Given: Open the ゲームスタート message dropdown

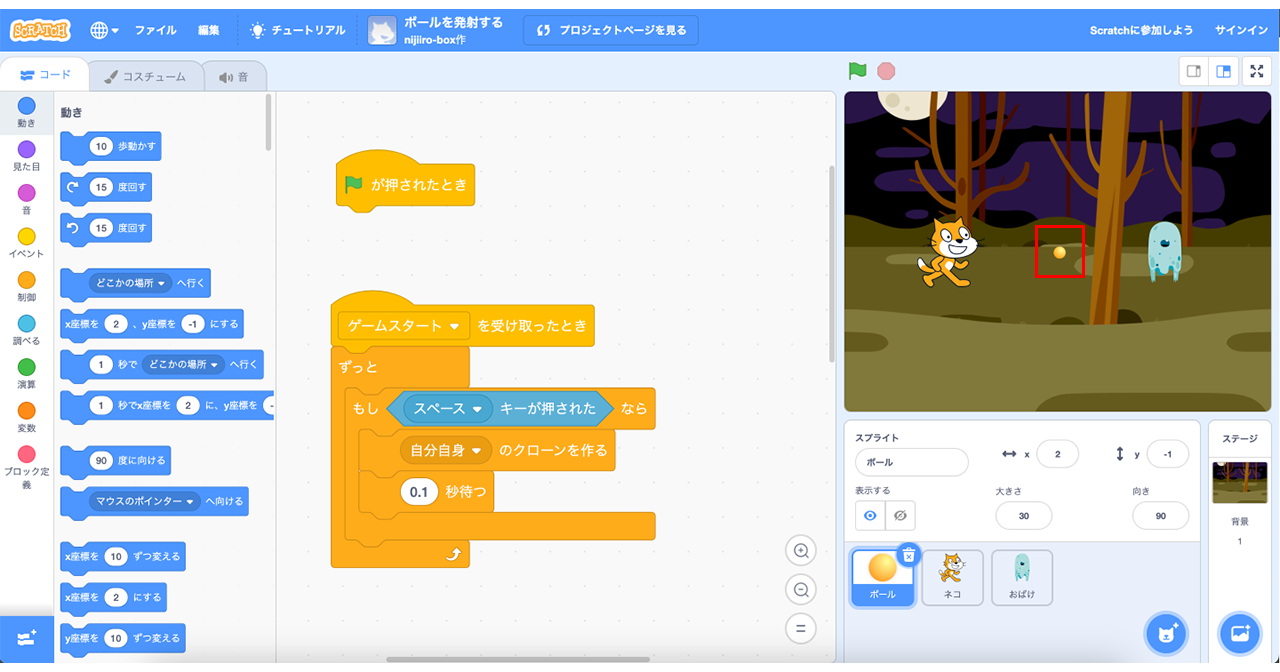Looking at the screenshot, I should click(x=454, y=326).
